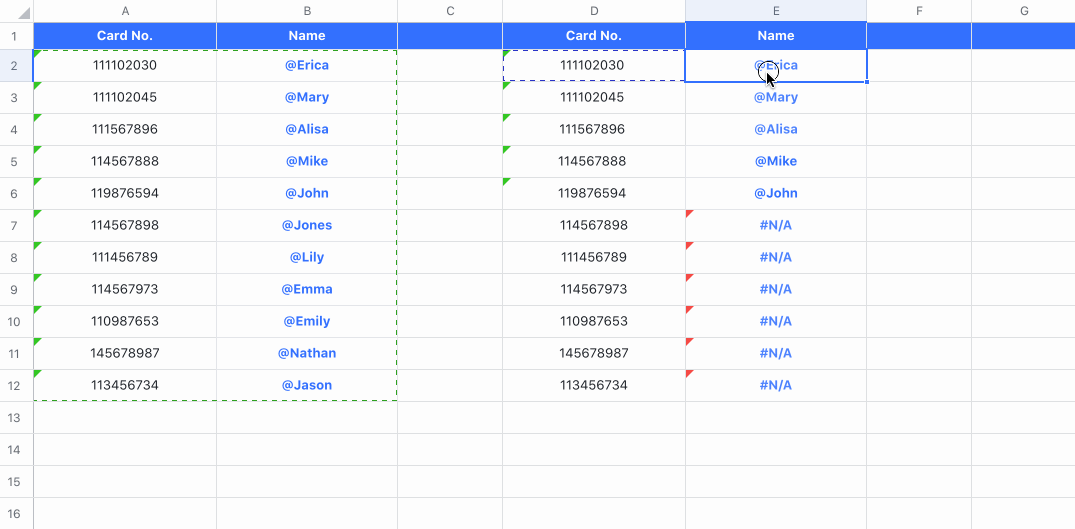Select column C header
This screenshot has height=529, width=1075.
tap(450, 11)
